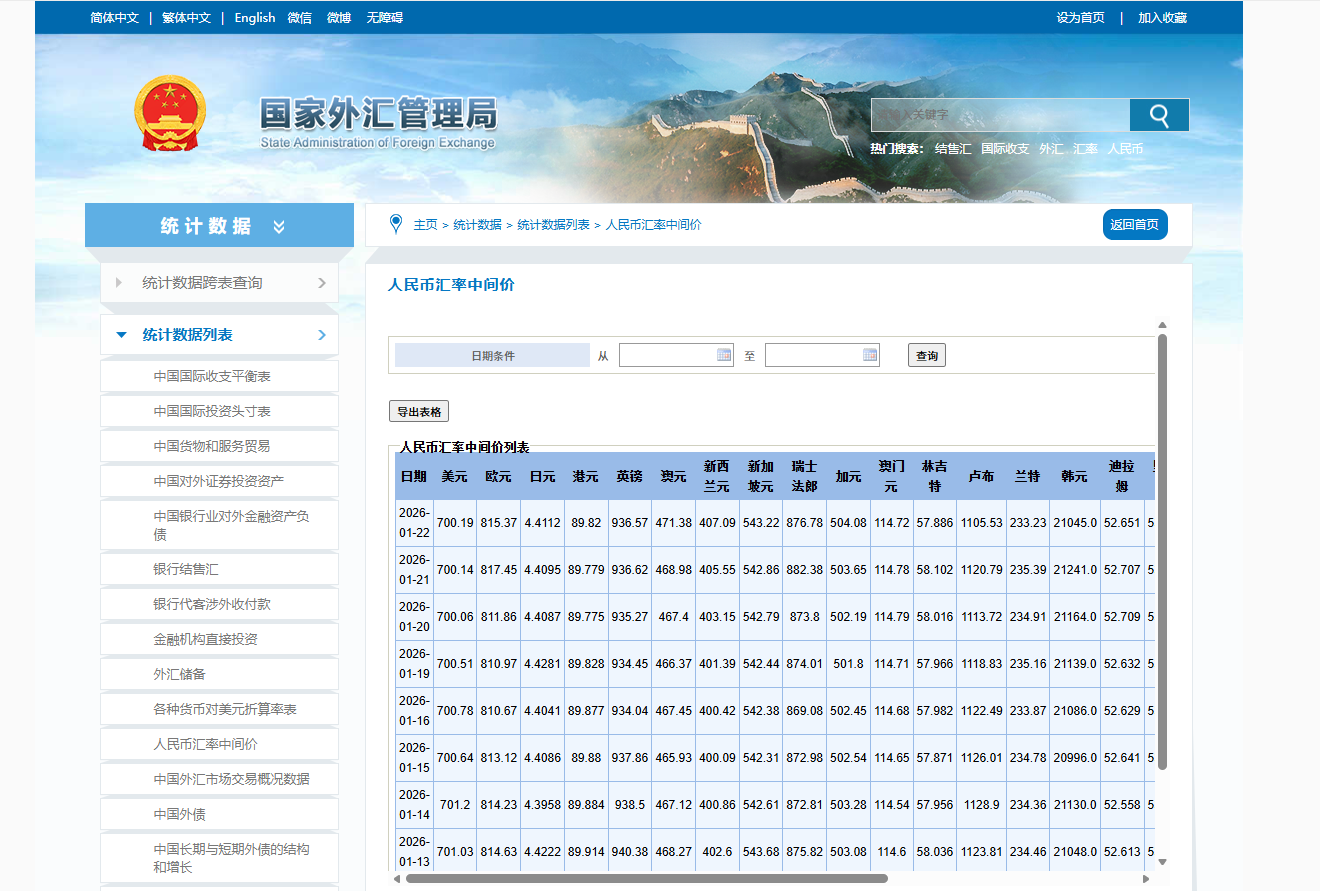Image resolution: width=1320 pixels, height=891 pixels.
Task: Click 返回首页 return home button
Action: pyautogui.click(x=1134, y=225)
